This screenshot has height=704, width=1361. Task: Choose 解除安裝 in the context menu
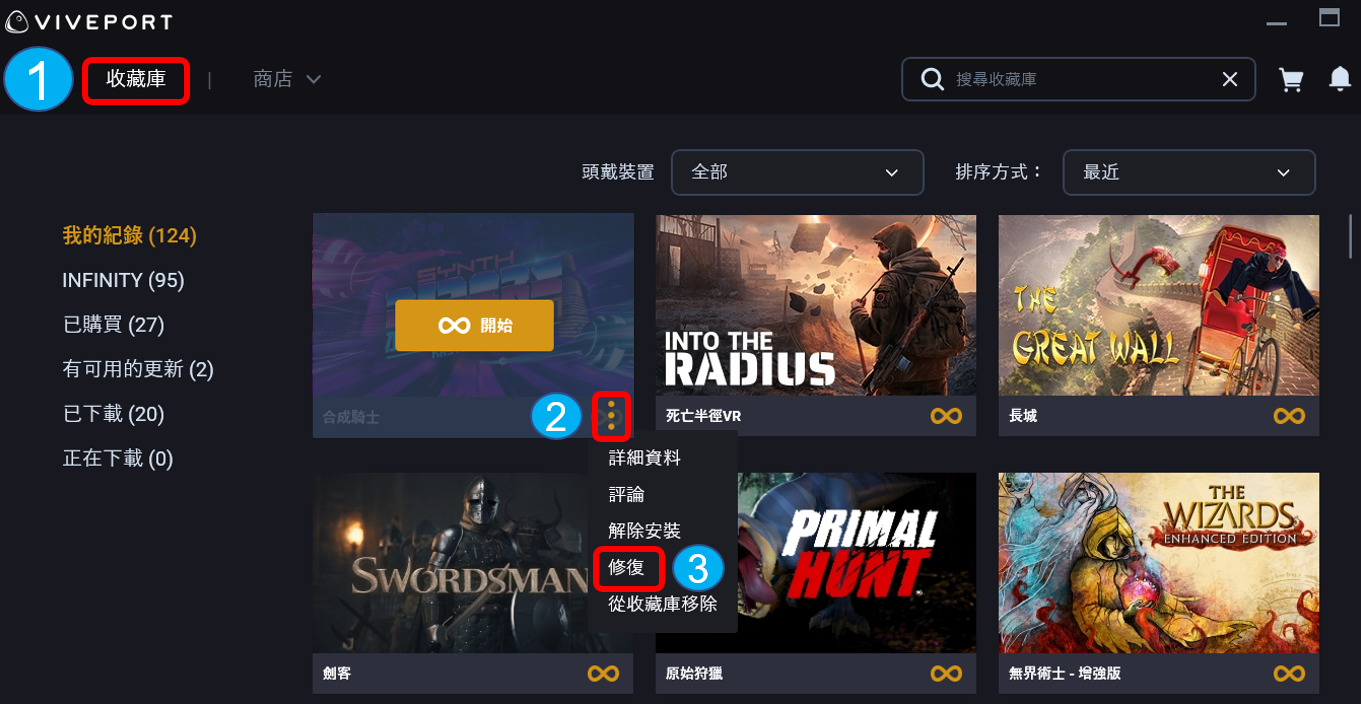[645, 531]
